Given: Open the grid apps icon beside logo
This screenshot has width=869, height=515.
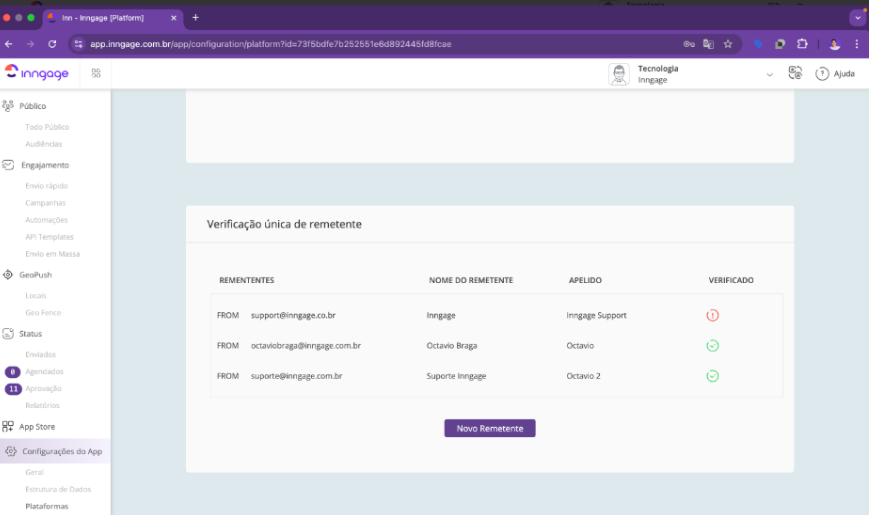Looking at the screenshot, I should click(x=96, y=73).
